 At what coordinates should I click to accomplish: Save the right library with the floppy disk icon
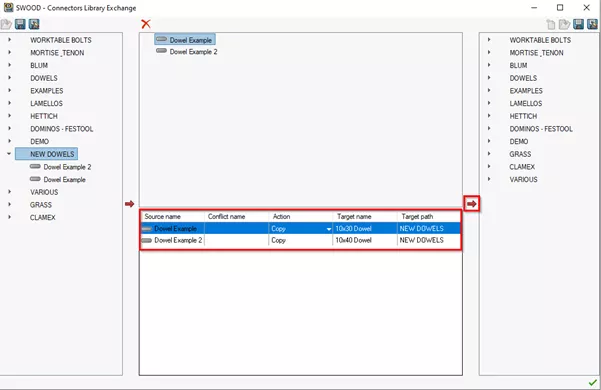578,24
